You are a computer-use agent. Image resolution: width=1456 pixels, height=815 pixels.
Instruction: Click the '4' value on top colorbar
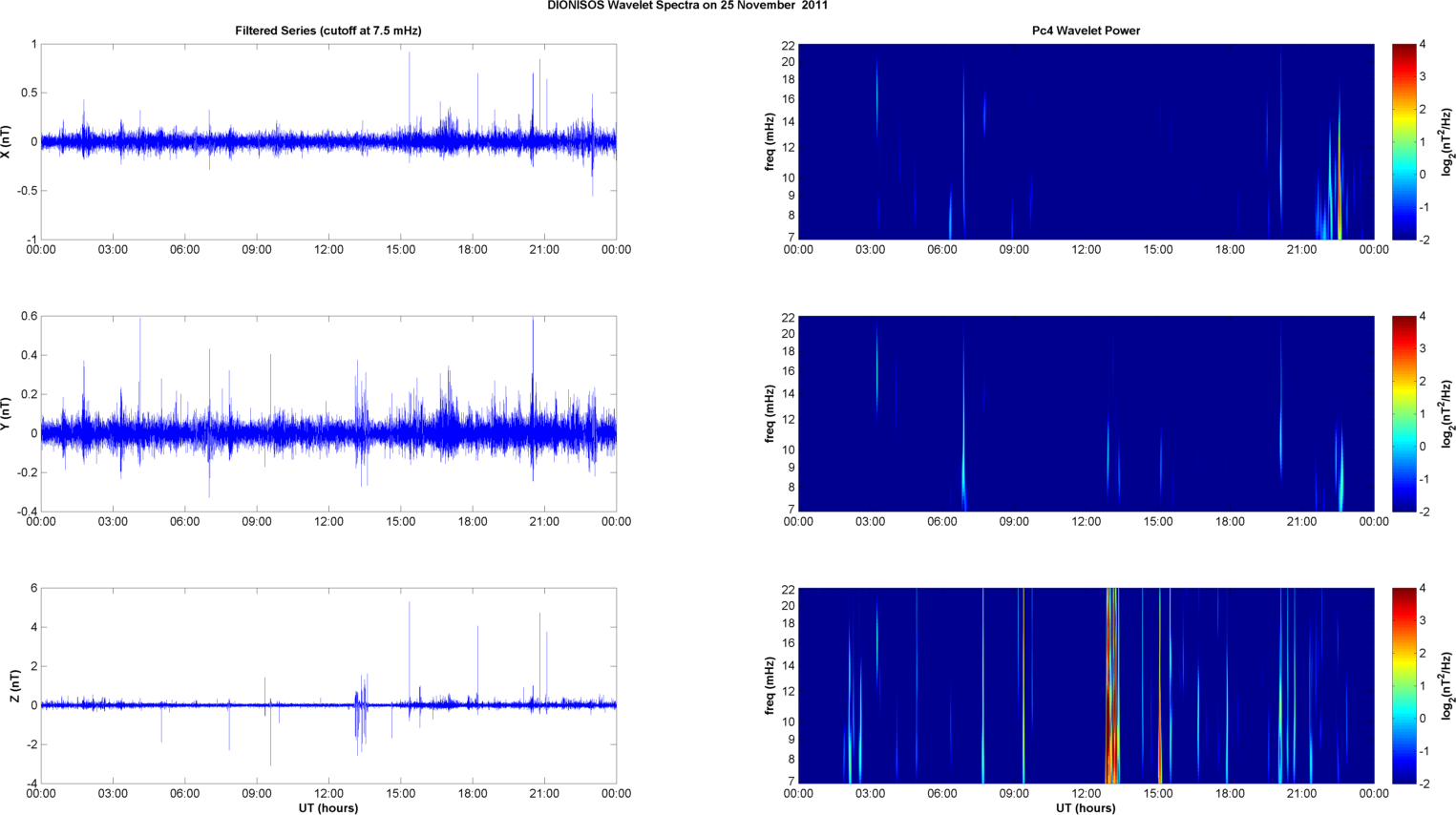[x=1423, y=45]
